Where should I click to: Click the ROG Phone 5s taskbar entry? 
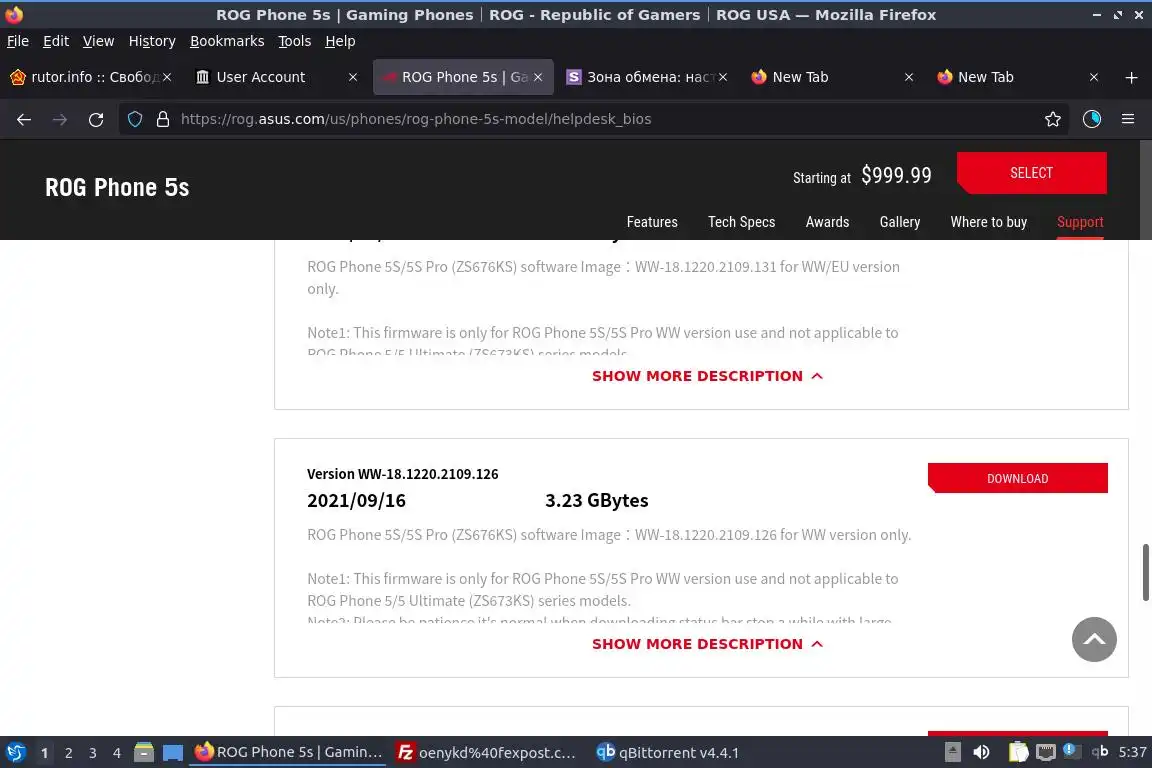pyautogui.click(x=288, y=753)
